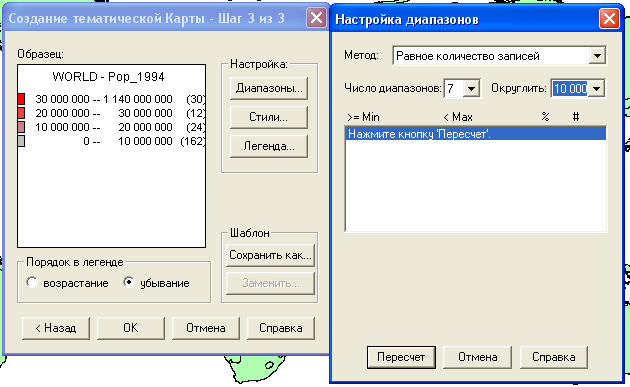Click red swatch for 20 000 000 -- 30 000 000
630x387 pixels.
(21, 113)
